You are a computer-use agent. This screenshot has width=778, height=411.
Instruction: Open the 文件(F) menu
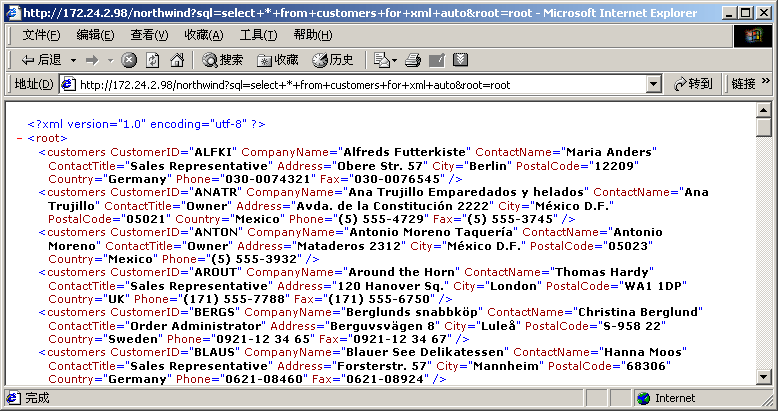click(42, 35)
